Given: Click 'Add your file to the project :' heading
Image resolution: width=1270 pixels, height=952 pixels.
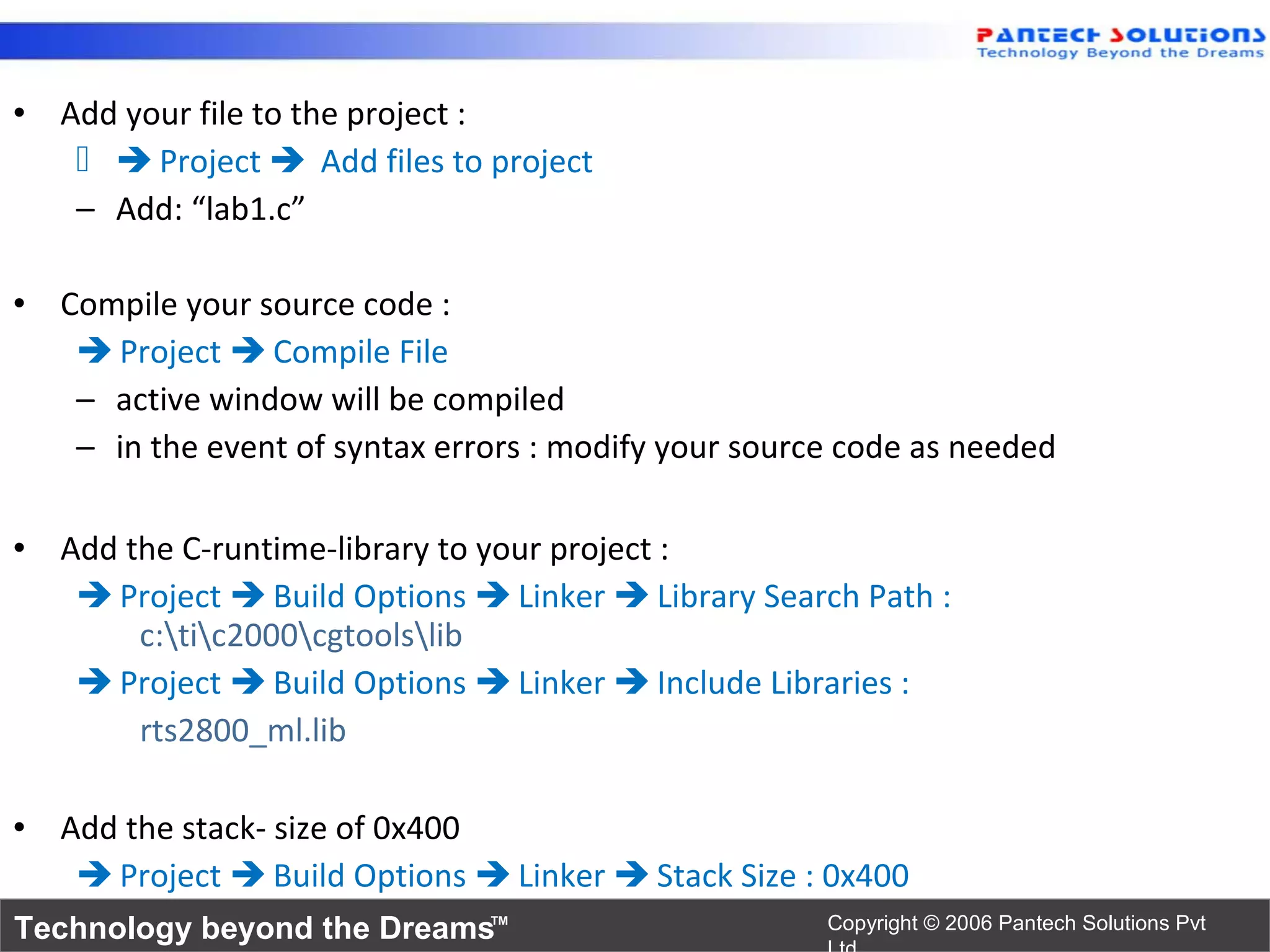Looking at the screenshot, I should [263, 114].
